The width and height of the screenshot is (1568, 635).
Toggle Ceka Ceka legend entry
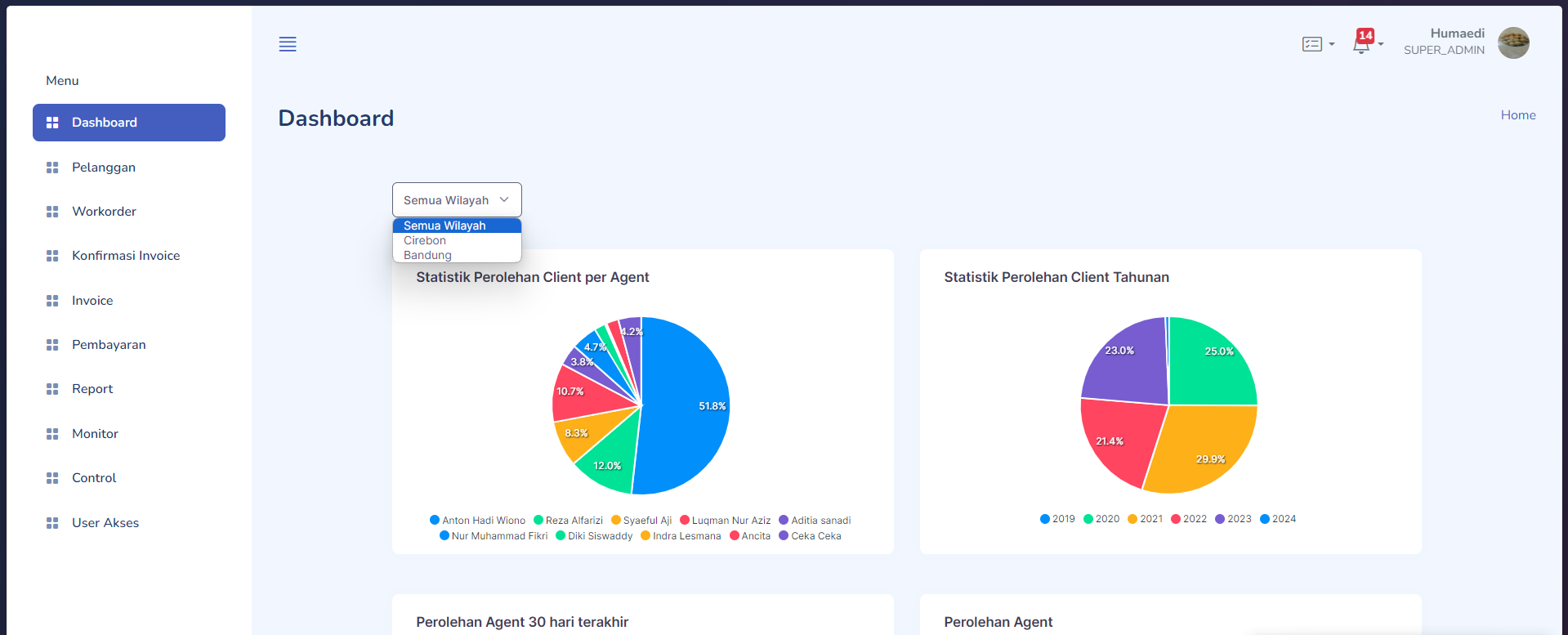pos(810,536)
